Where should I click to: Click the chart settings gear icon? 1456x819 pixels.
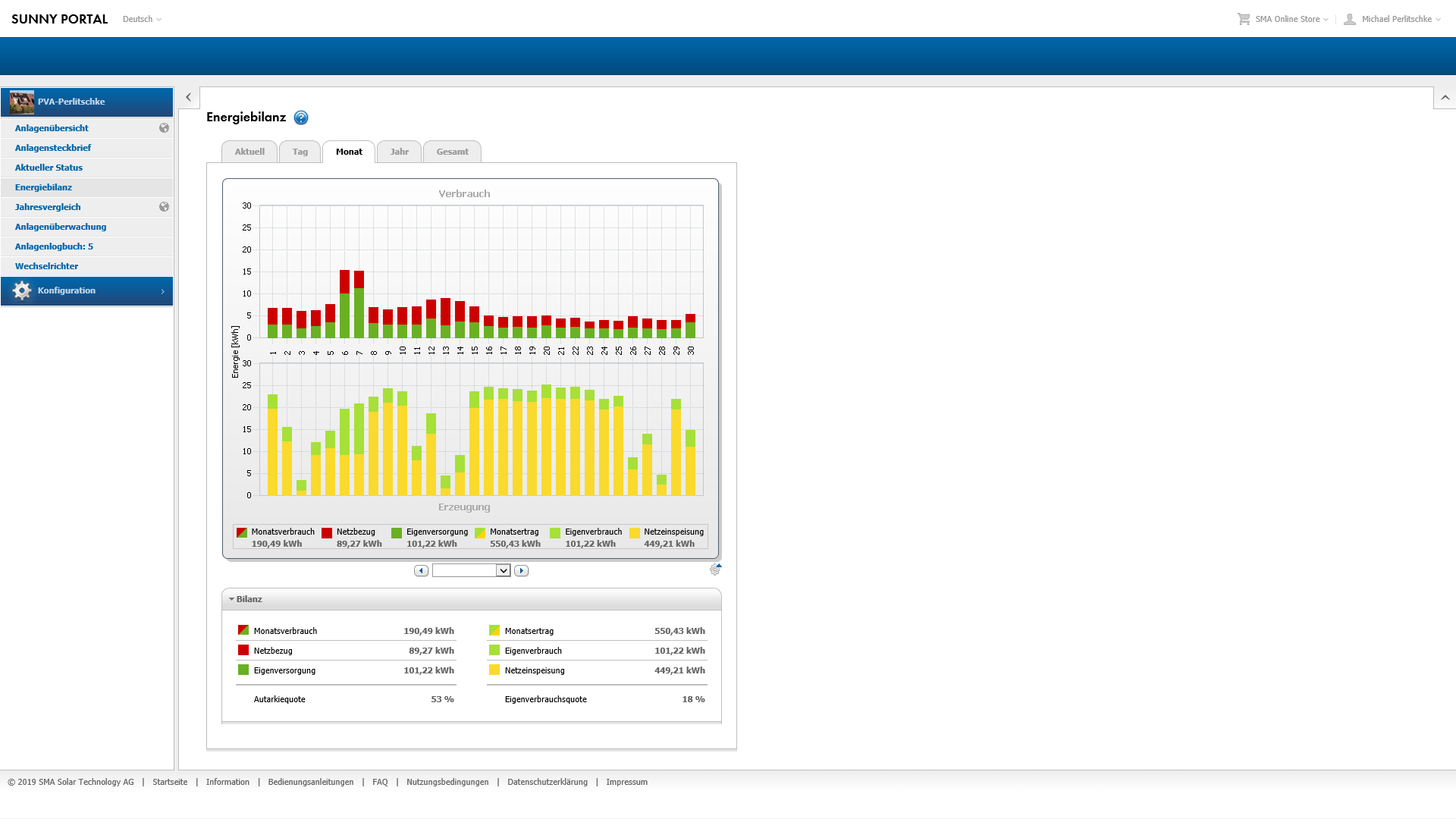pyautogui.click(x=715, y=570)
